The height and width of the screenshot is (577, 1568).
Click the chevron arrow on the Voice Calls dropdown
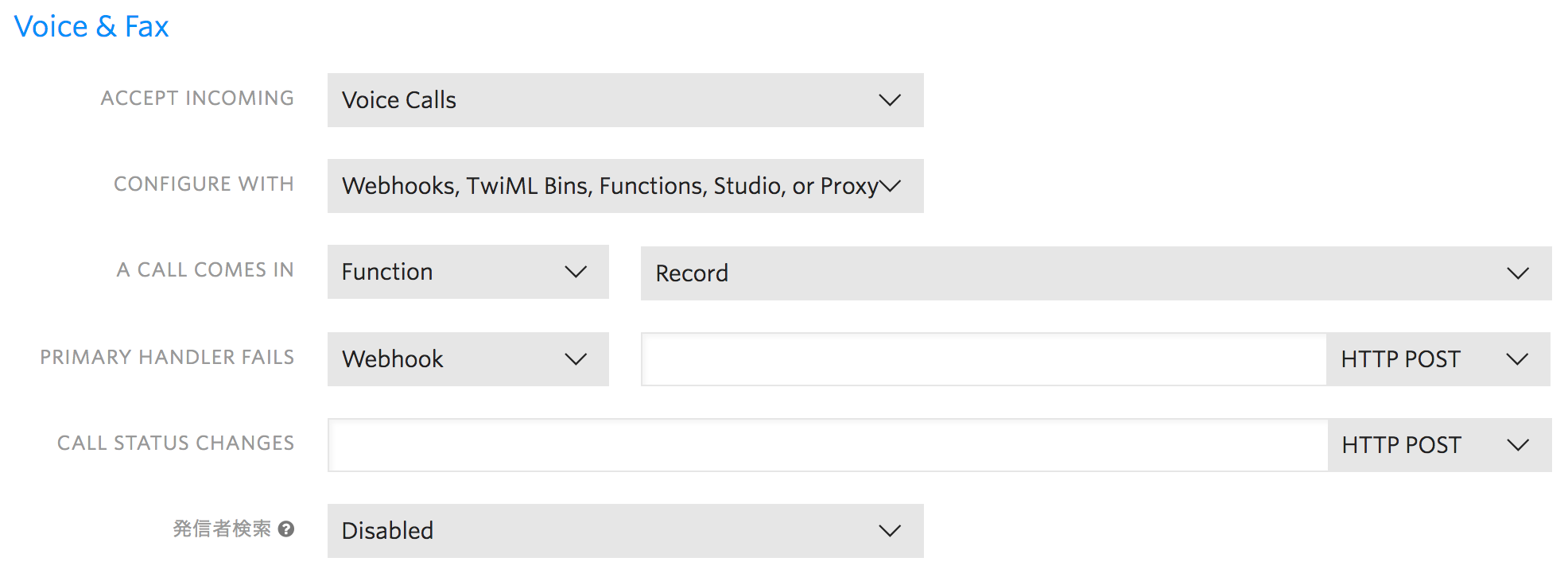tap(890, 100)
